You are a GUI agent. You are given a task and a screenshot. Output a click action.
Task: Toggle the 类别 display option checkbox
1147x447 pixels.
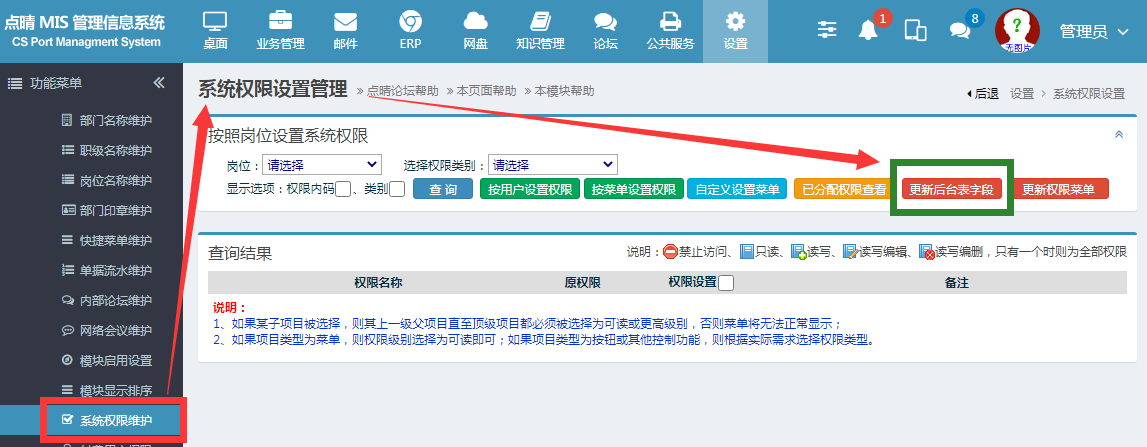[x=397, y=189]
